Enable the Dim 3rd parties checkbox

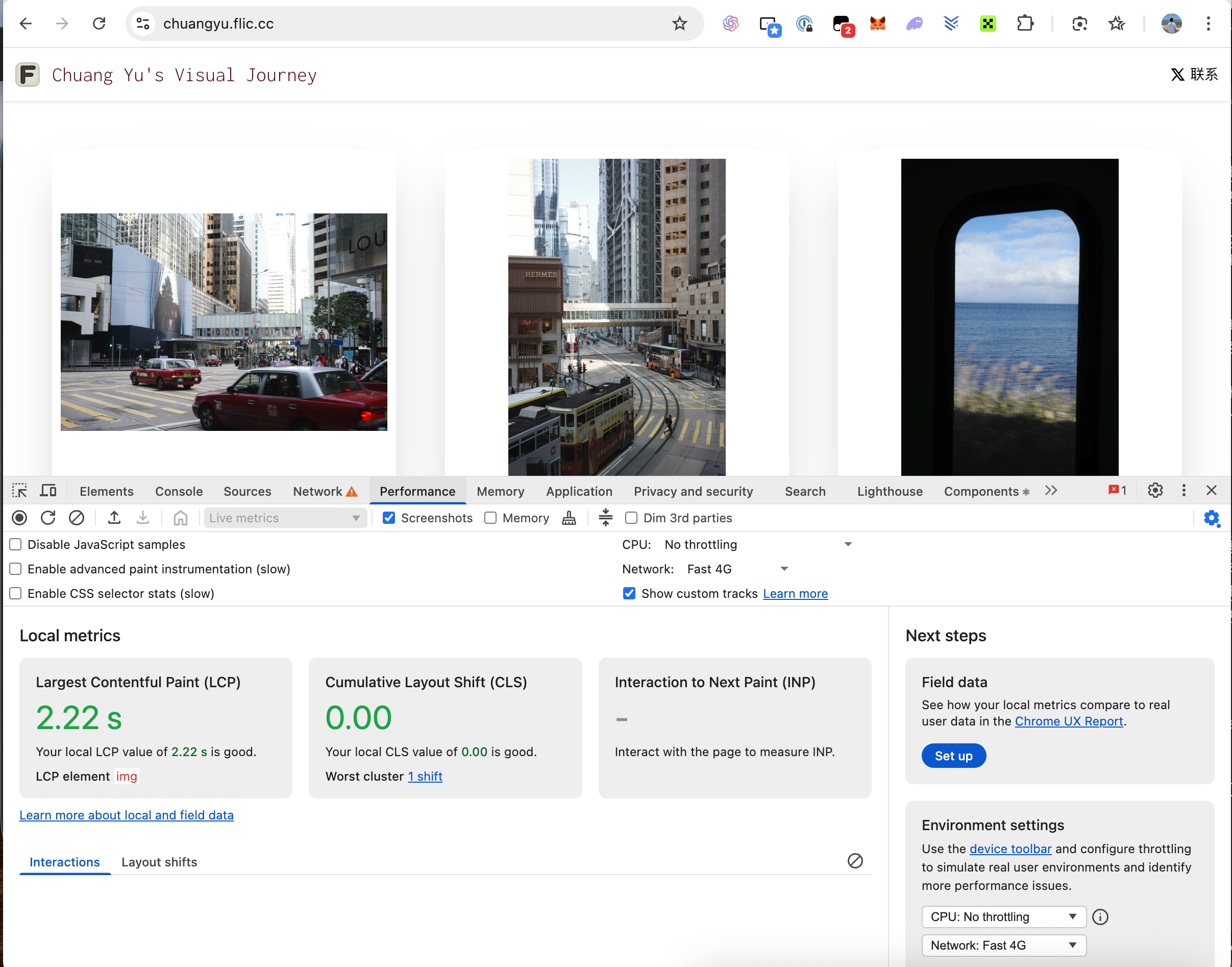coord(631,518)
